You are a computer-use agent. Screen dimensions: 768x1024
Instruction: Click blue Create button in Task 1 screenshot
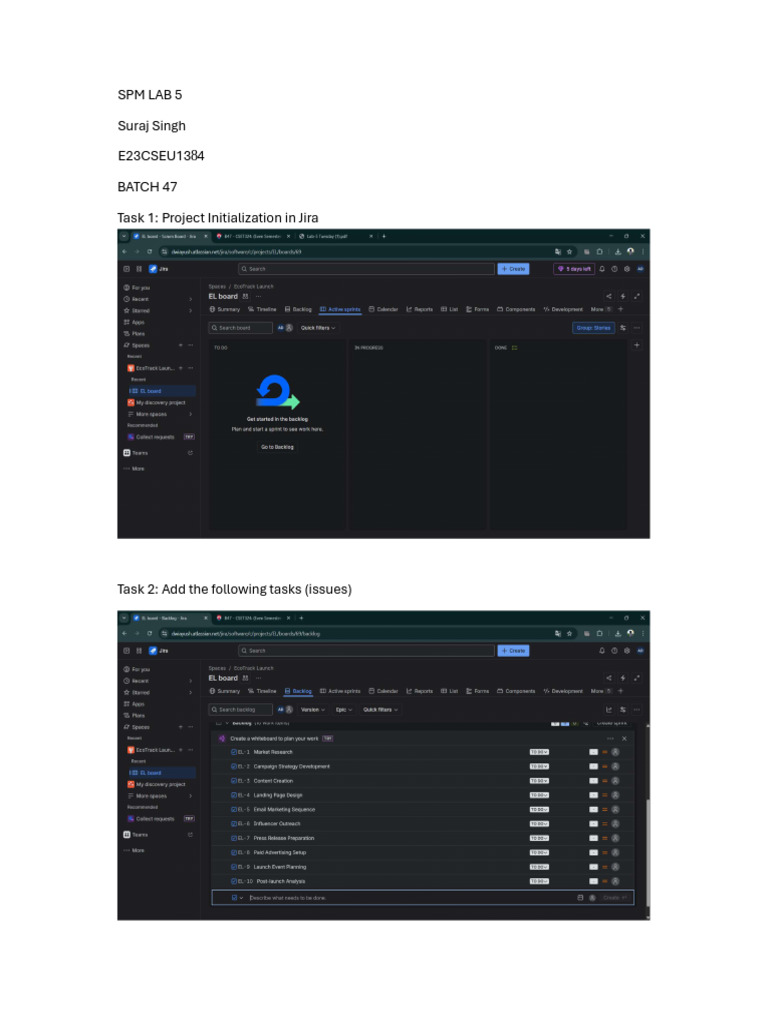pos(513,269)
